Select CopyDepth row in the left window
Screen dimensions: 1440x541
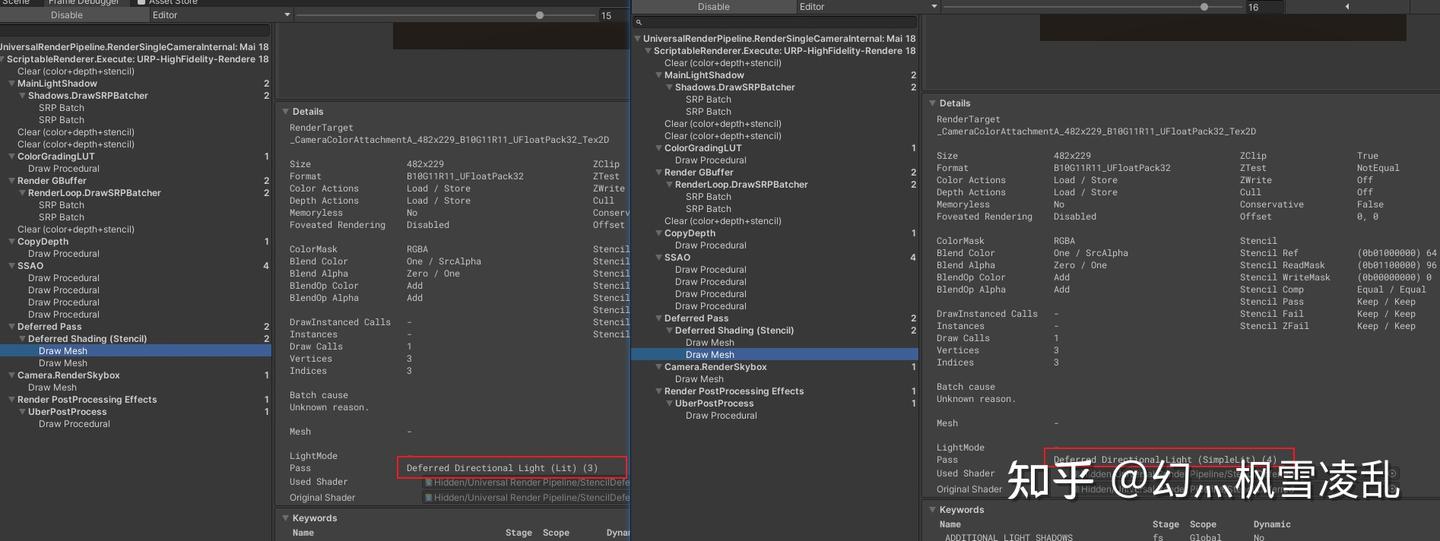(x=135, y=242)
